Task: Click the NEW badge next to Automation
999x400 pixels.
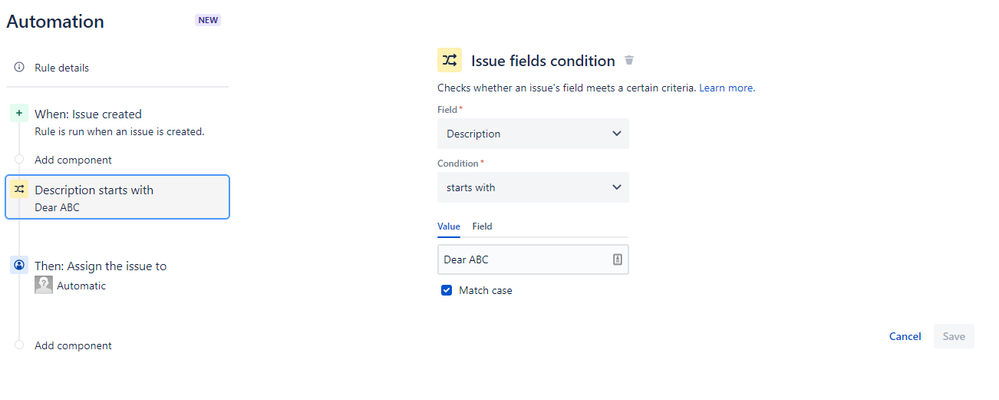Action: point(208,20)
